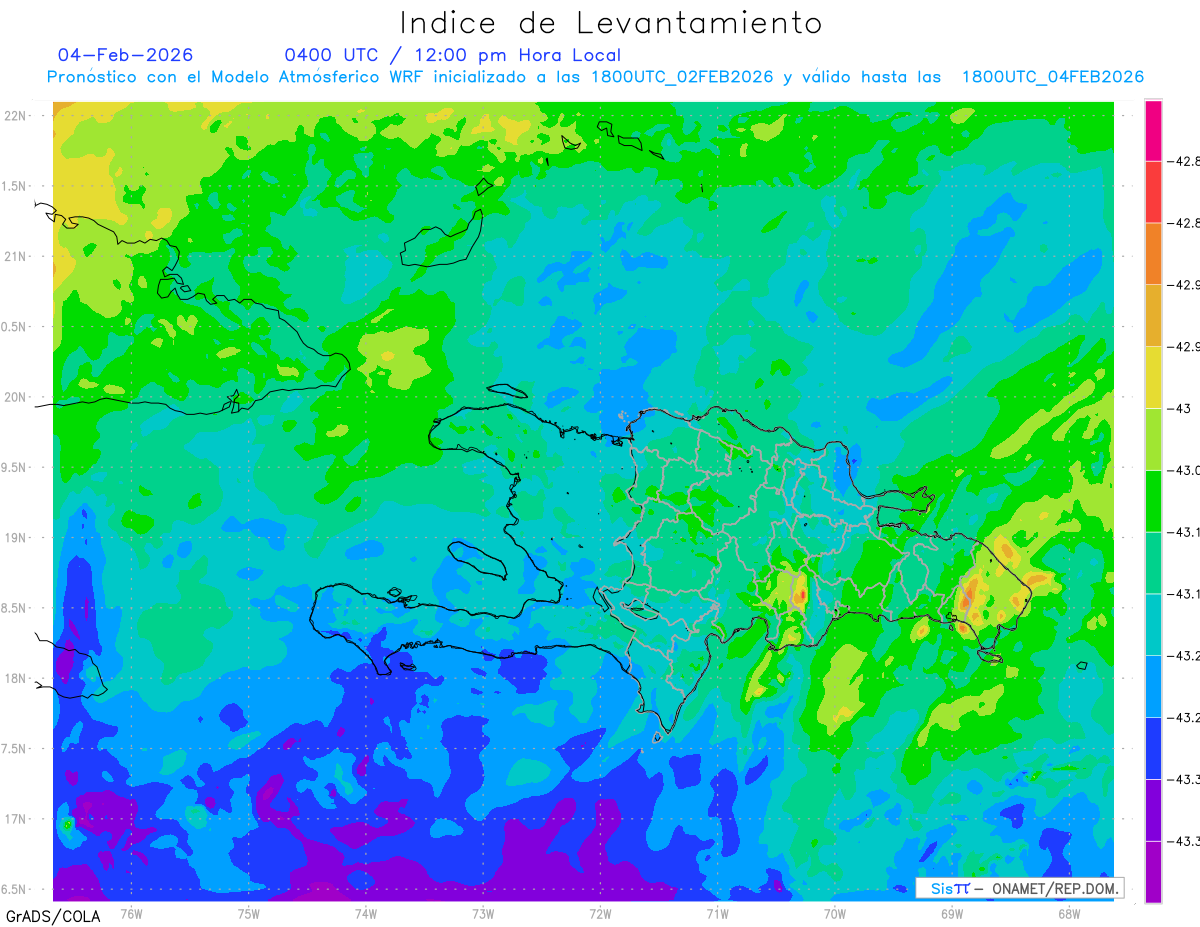Click the 69W longitude label
Viewport: 1200px width, 927px height.
click(952, 913)
